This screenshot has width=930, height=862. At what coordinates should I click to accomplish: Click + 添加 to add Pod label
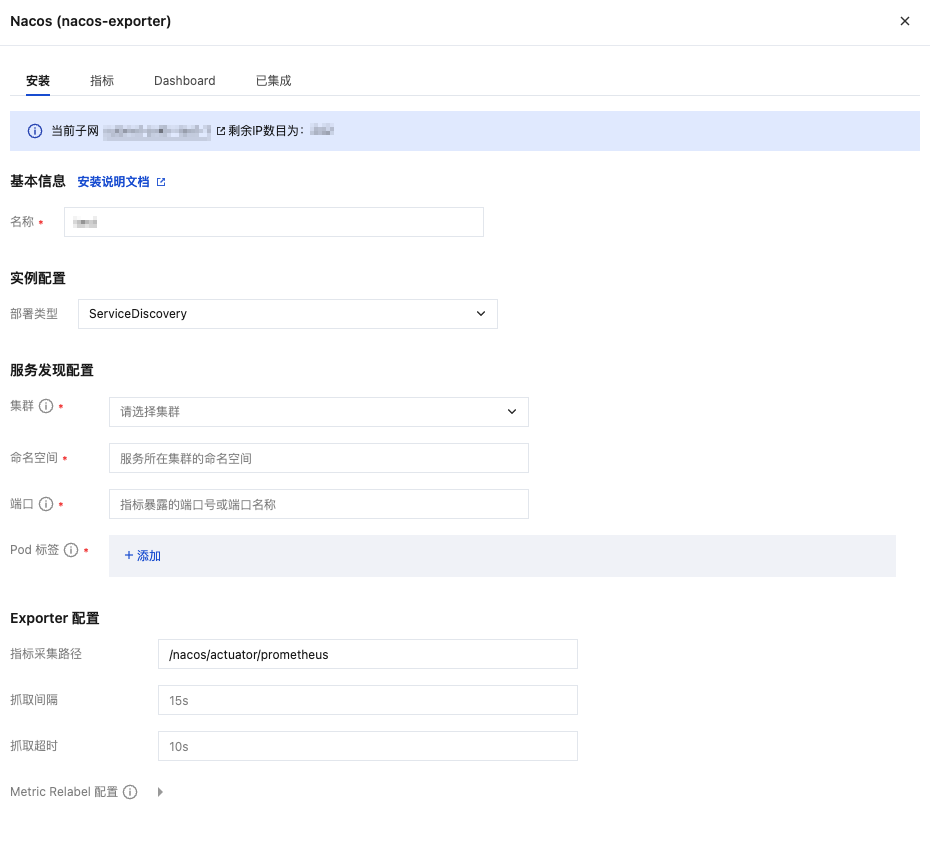coord(142,556)
